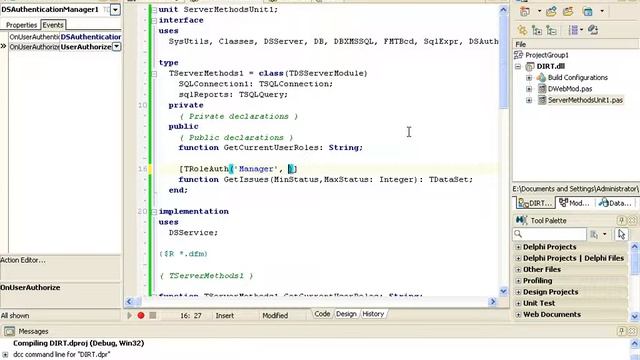Select the Events tab in Object Inspector
Screen dimensions: 640x360
tap(53, 25)
